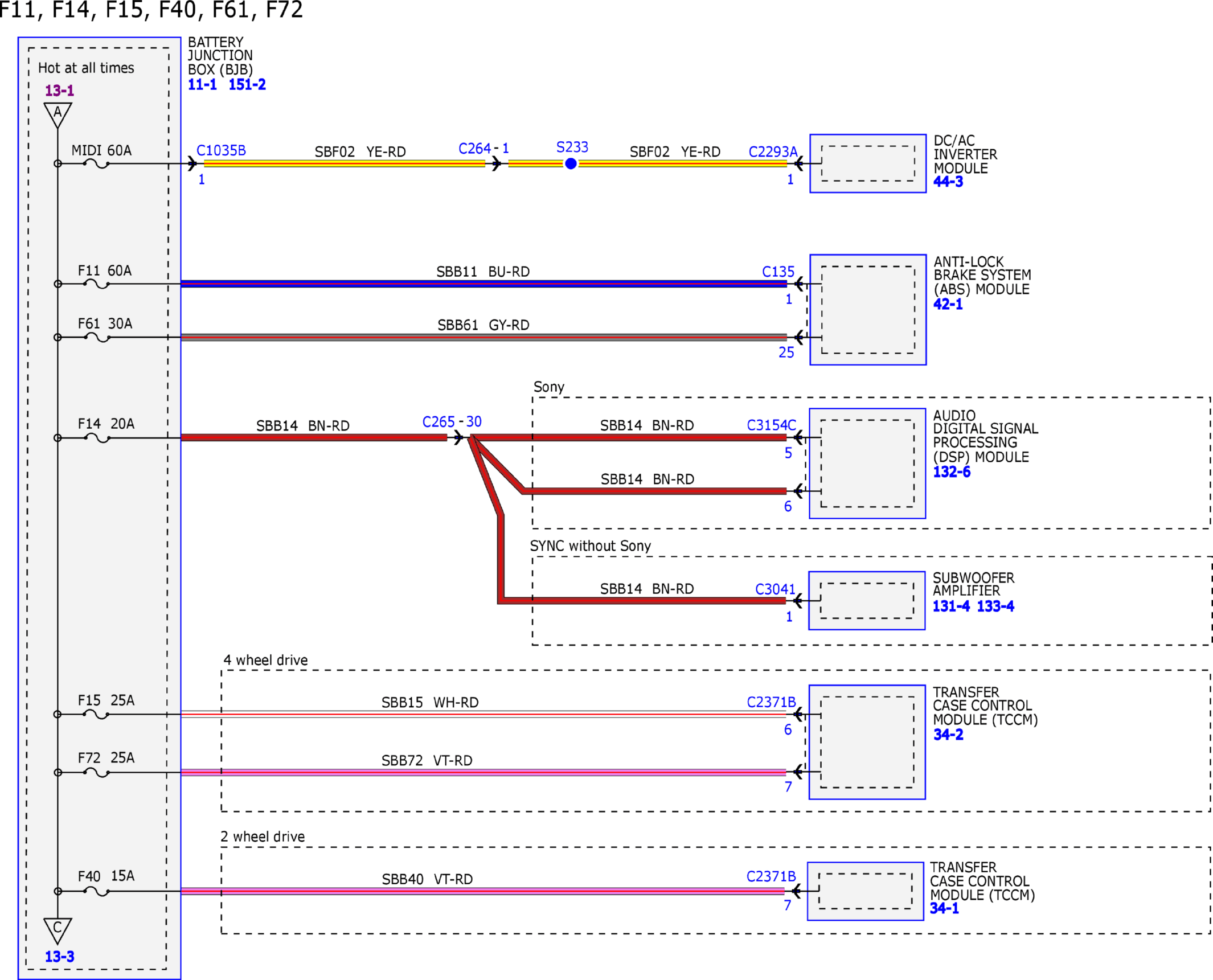Click the F15 25A fuse symbol
The height and width of the screenshot is (980, 1213).
click(96, 715)
